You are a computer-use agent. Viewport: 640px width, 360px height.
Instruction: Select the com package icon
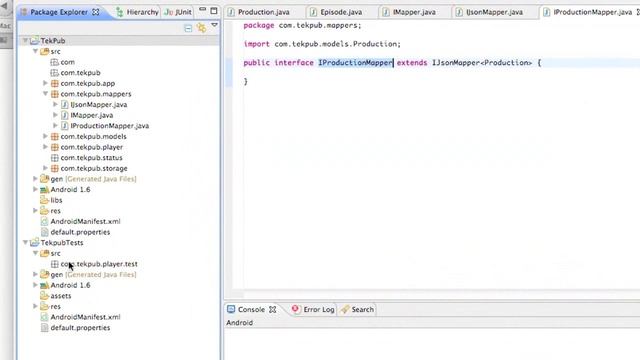click(54, 62)
